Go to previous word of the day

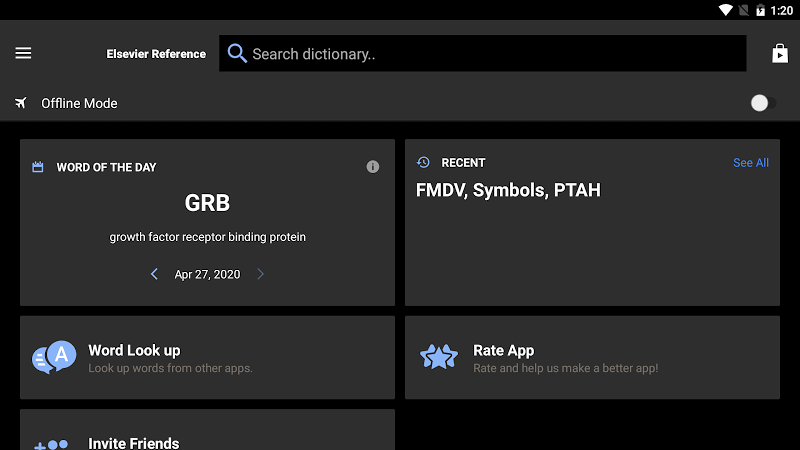[154, 274]
